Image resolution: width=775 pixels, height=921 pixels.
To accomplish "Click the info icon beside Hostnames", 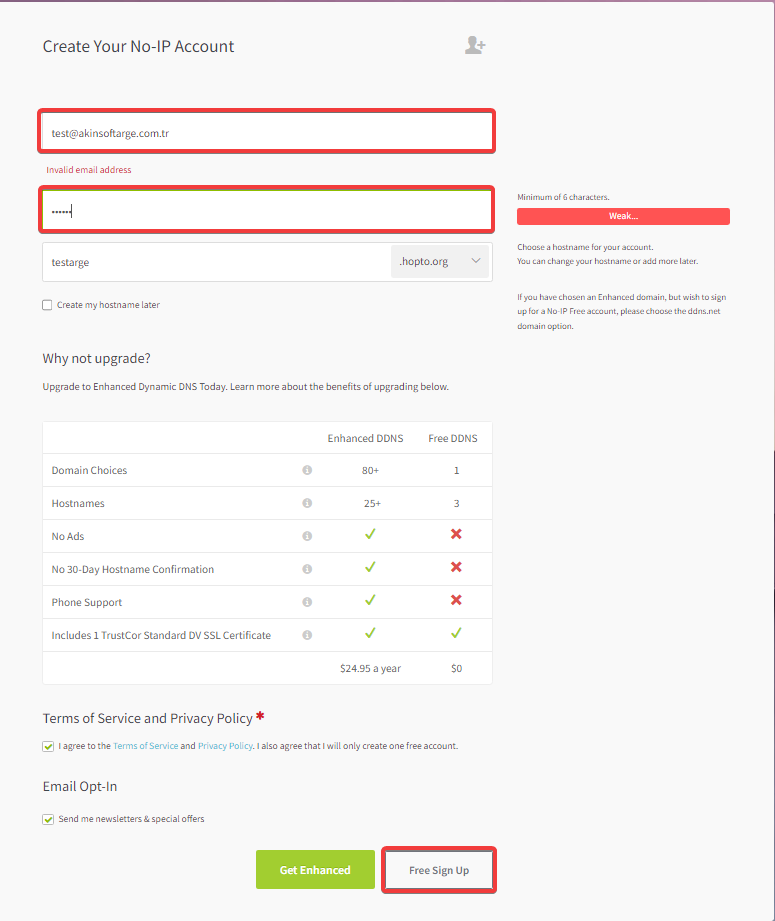I will pos(307,503).
